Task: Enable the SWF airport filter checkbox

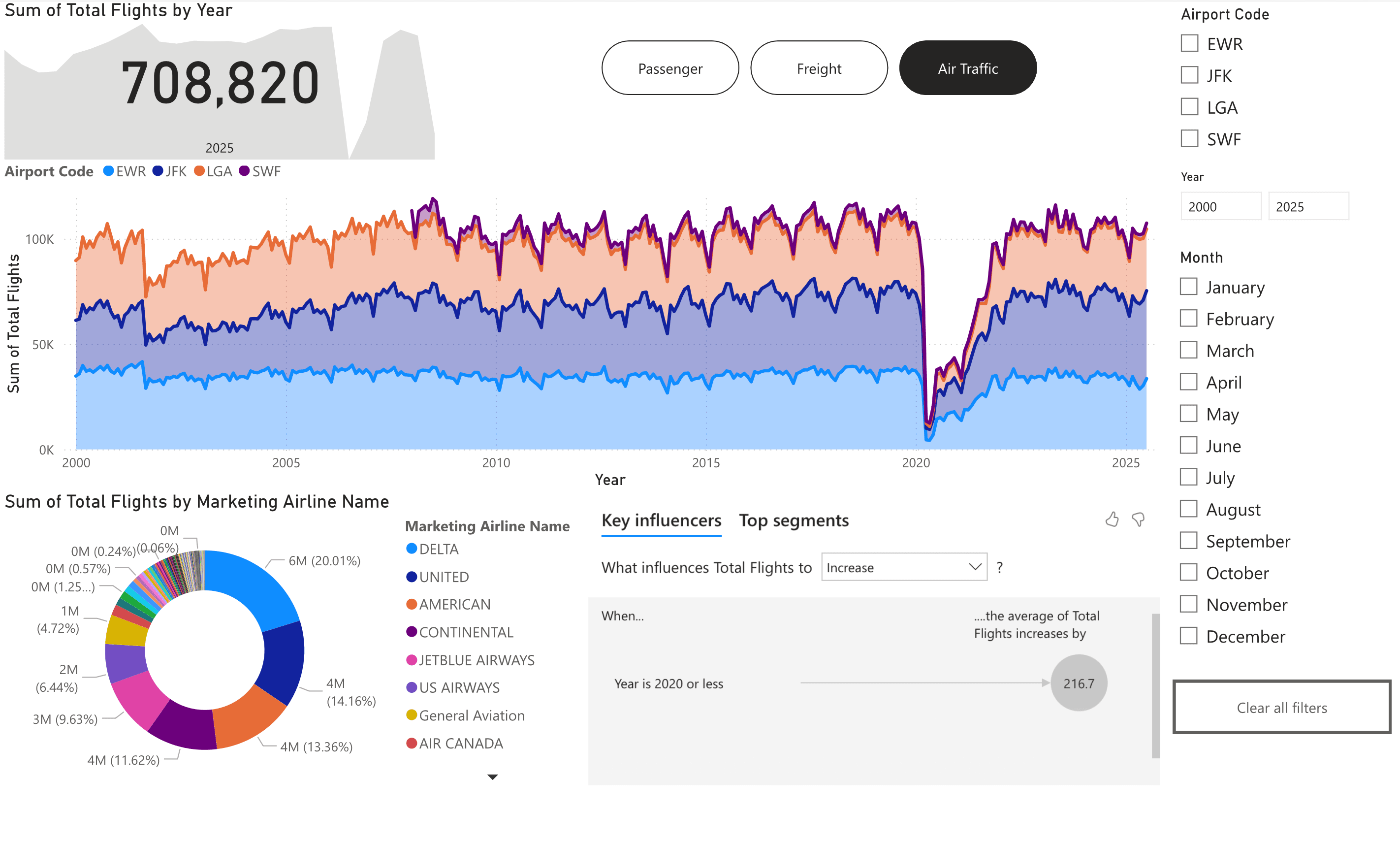Action: (1189, 138)
